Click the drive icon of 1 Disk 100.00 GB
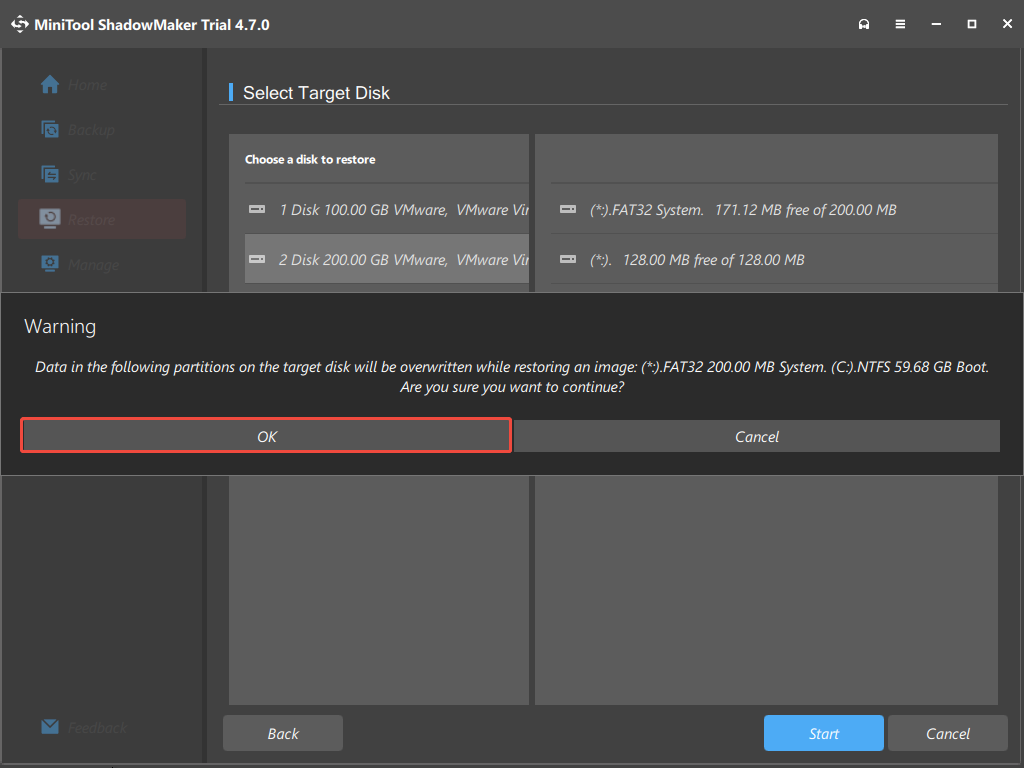The image size is (1024, 768). tap(257, 210)
